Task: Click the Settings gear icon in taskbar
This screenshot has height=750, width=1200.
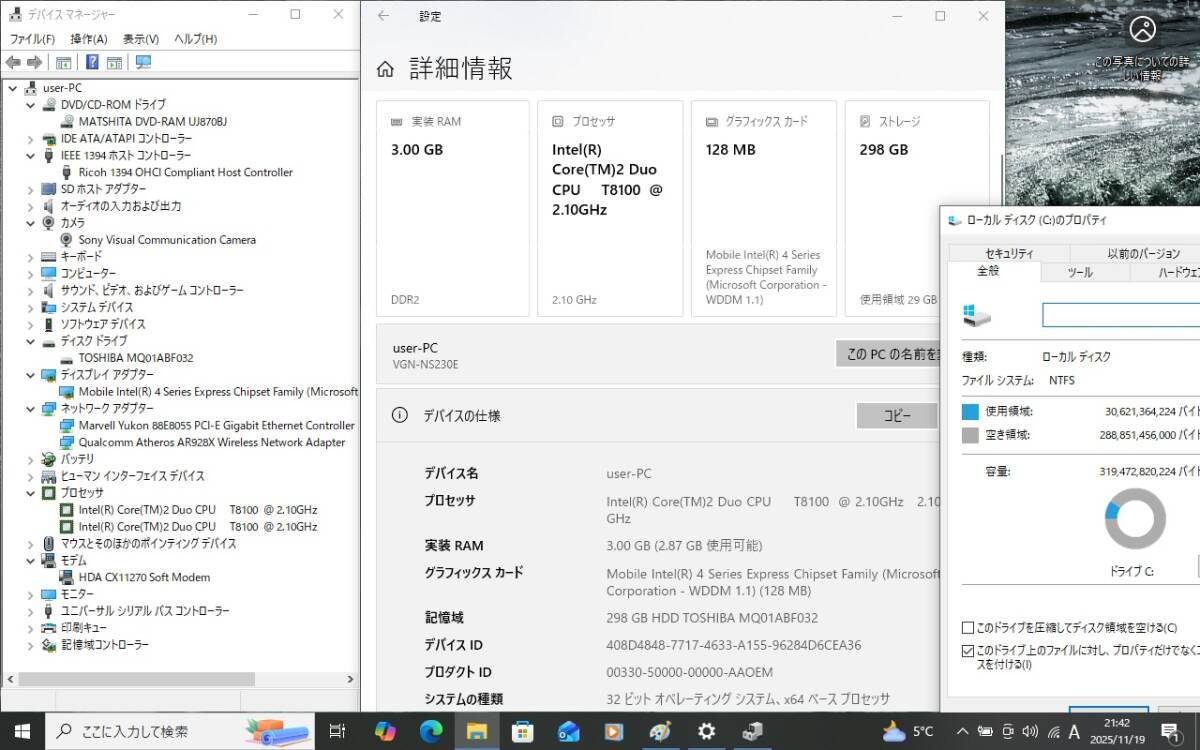Action: [x=706, y=731]
